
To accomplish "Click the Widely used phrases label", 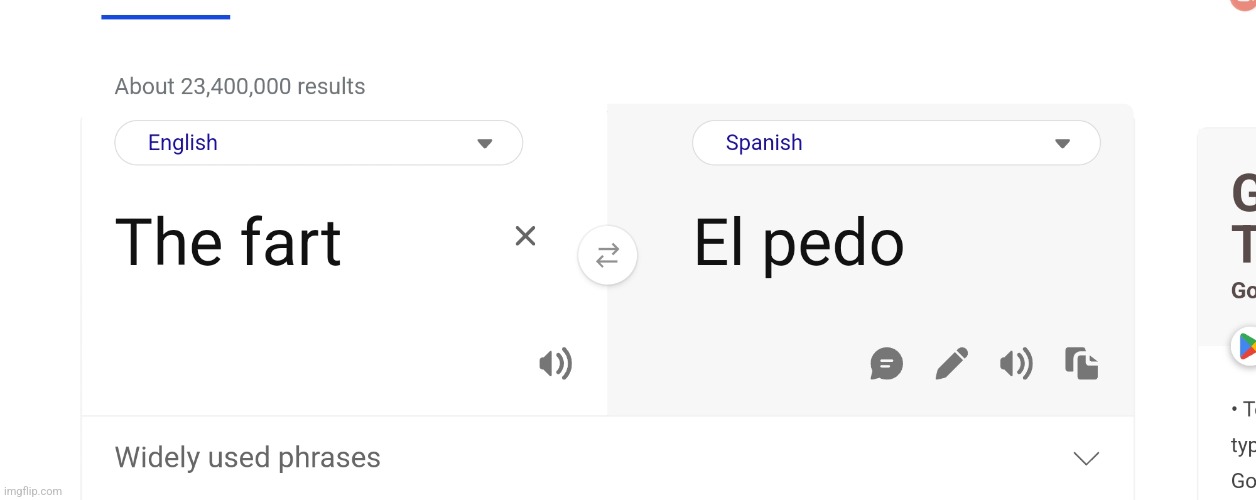I will [x=248, y=458].
